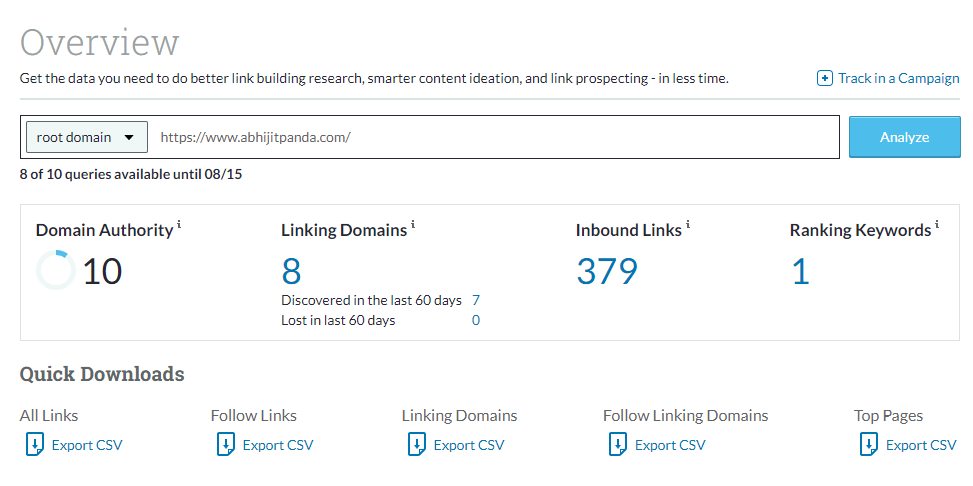The height and width of the screenshot is (486, 973).
Task: Click the discovered in last 60 days count
Action: point(476,300)
